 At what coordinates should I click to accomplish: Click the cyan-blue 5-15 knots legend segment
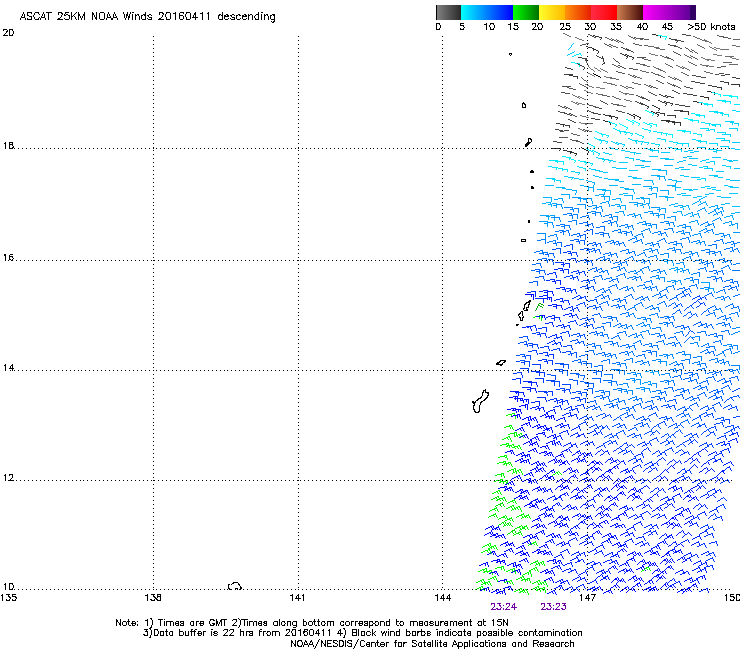coord(487,12)
